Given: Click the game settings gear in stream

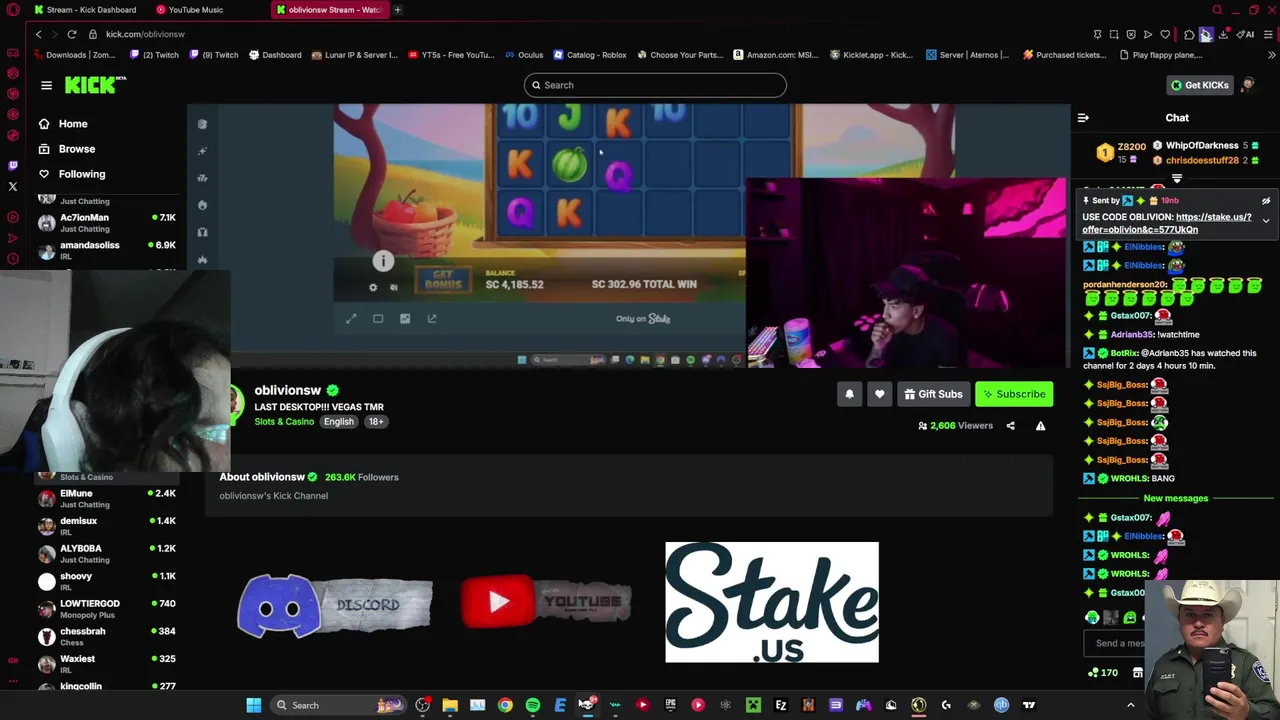Looking at the screenshot, I should 373,287.
